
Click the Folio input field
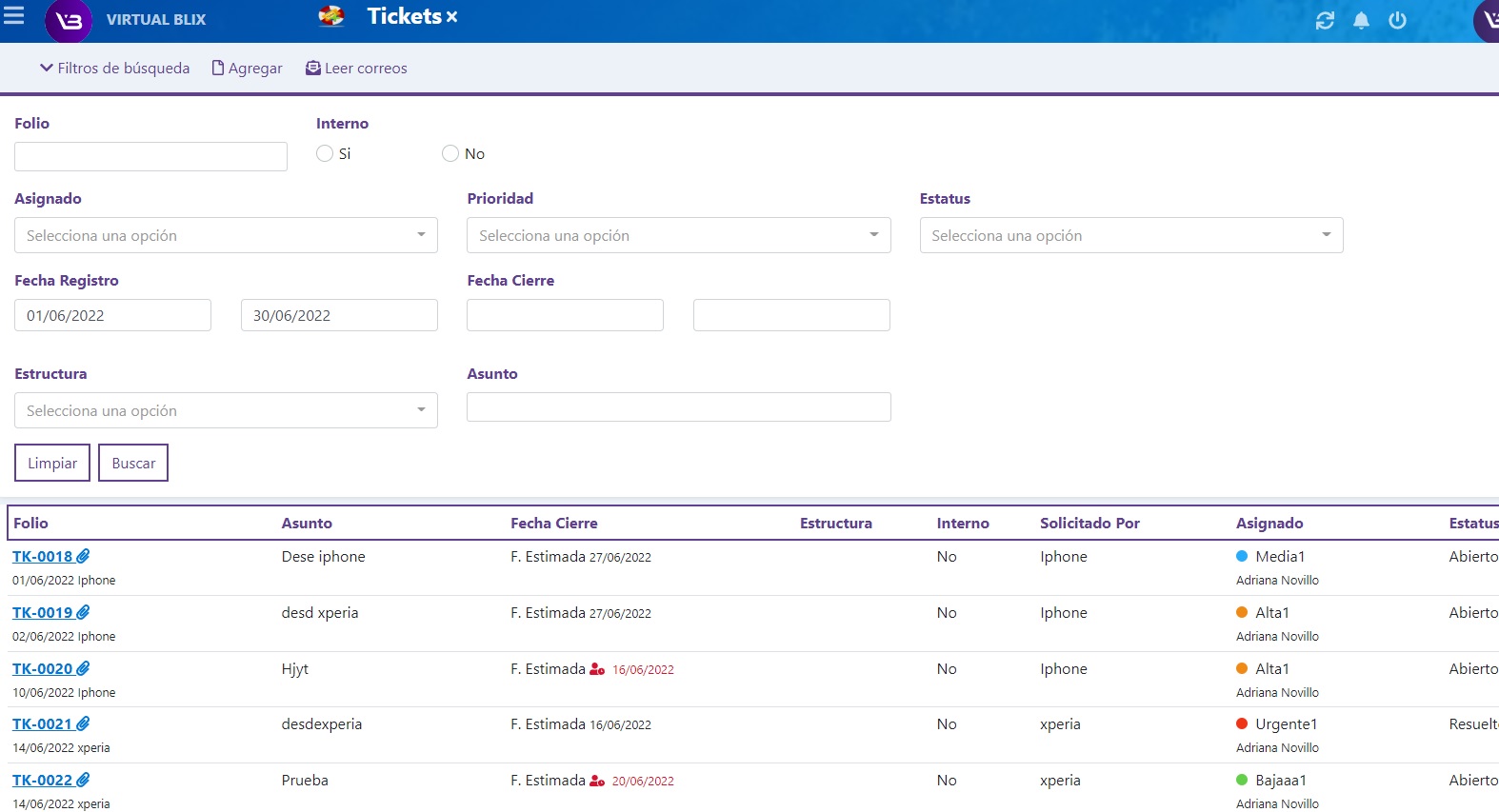coord(150,156)
